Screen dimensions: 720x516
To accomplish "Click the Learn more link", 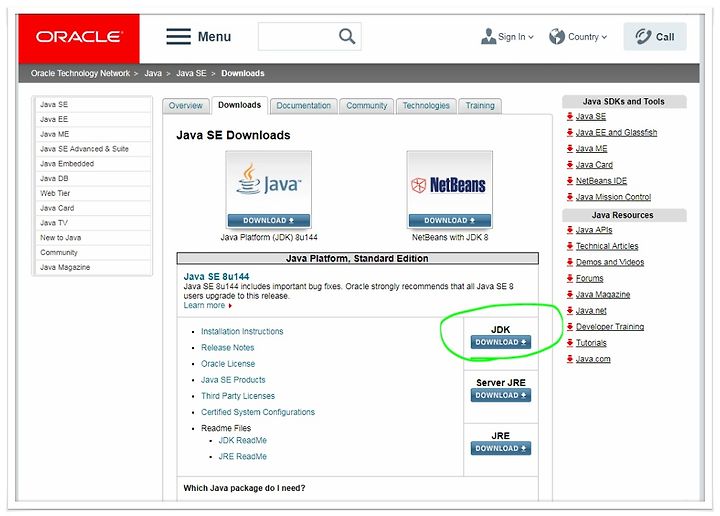I will coord(204,305).
